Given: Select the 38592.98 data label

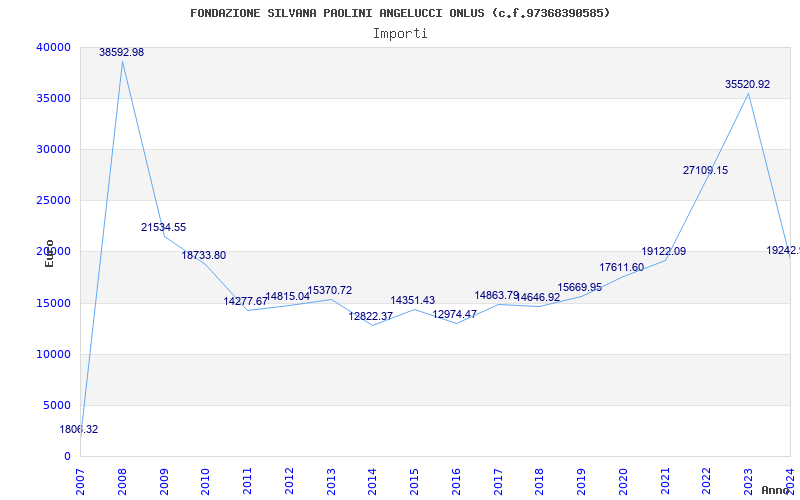Looking at the screenshot, I should click(121, 52).
